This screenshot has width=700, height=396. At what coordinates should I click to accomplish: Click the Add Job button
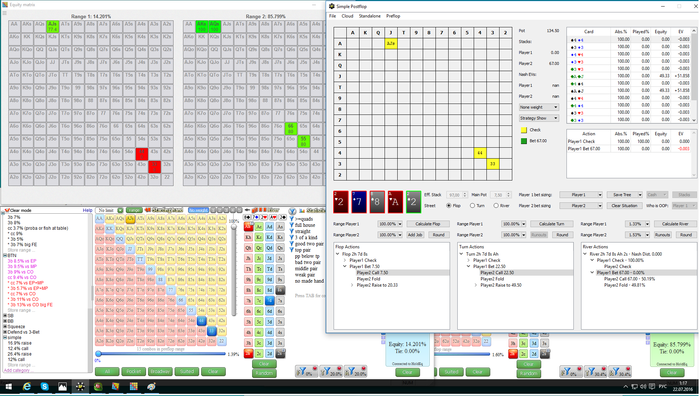[x=415, y=235]
